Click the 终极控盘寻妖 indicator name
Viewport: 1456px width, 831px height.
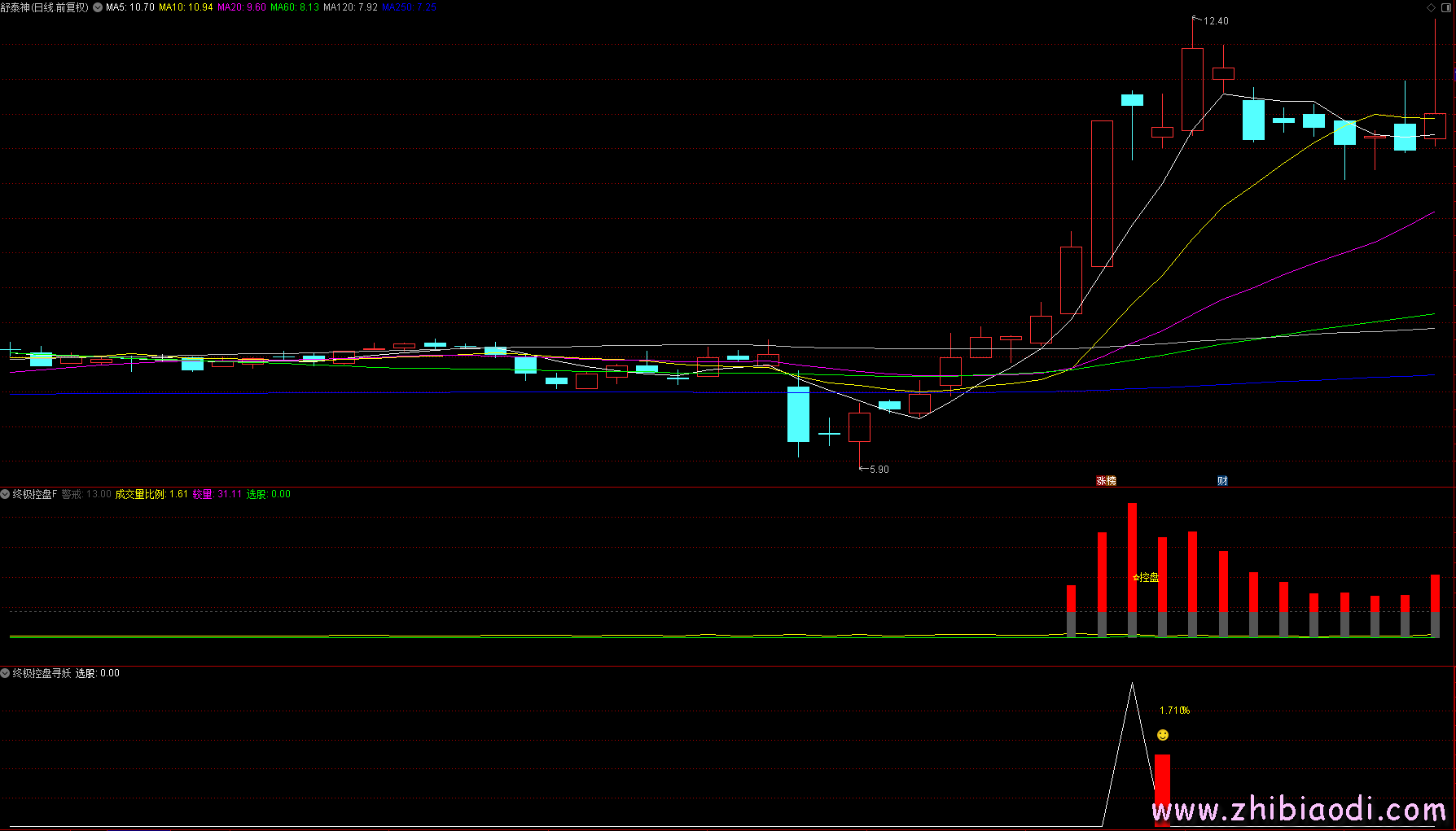(x=42, y=673)
